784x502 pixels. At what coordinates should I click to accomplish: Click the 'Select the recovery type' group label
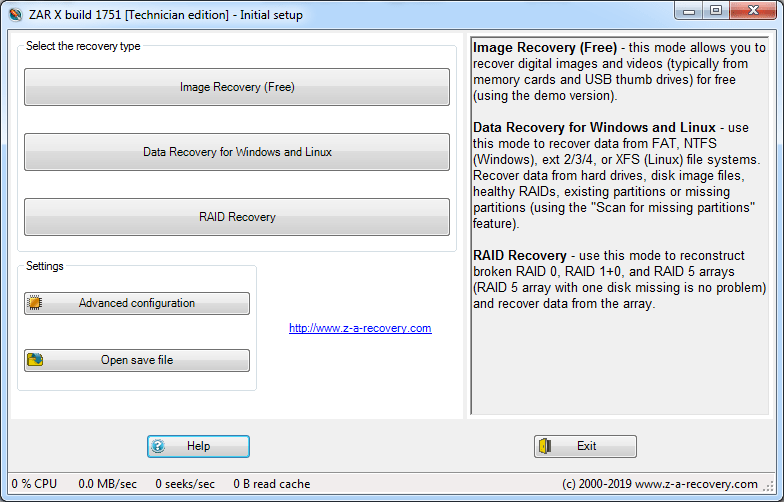point(83,46)
